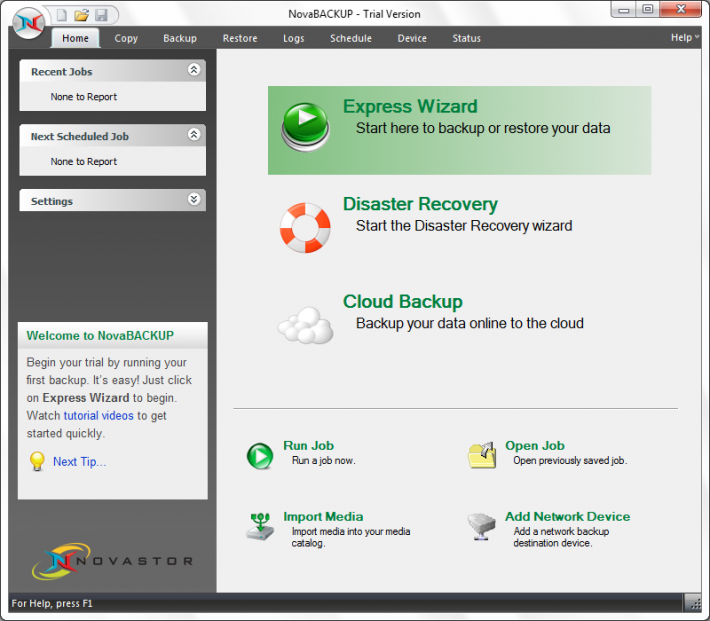710x621 pixels.
Task: Switch to the Home tab
Action: 75,39
